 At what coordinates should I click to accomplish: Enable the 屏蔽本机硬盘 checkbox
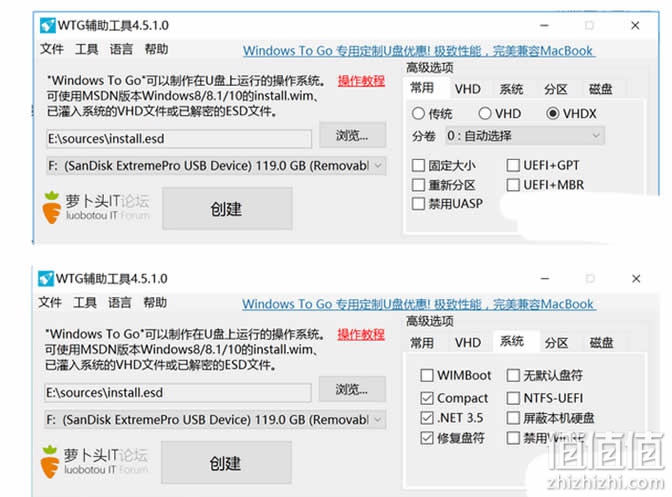513,418
